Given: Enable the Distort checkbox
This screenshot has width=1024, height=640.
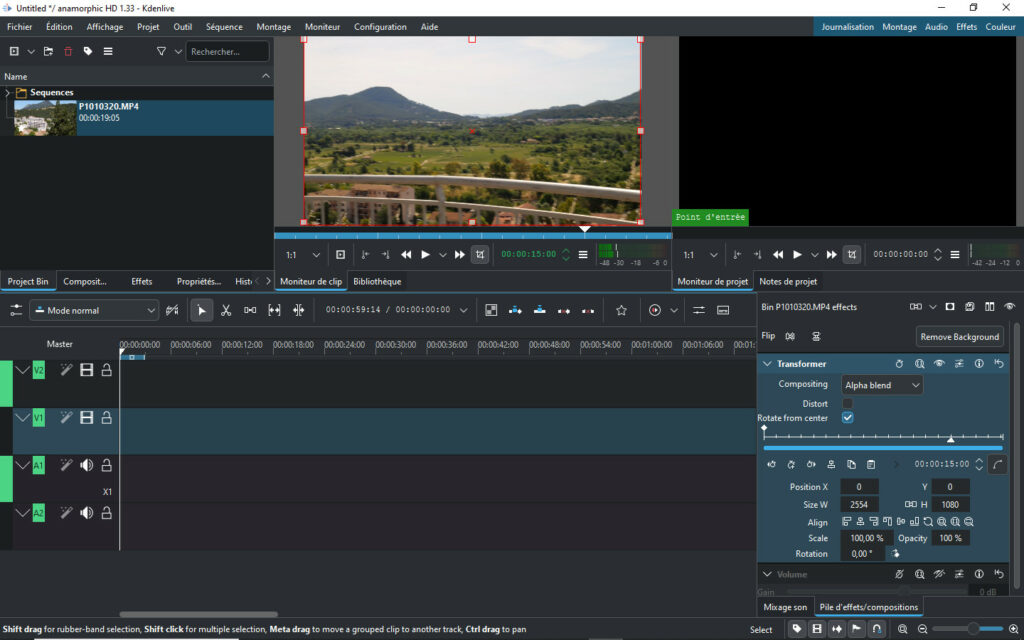Looking at the screenshot, I should click(x=847, y=404).
